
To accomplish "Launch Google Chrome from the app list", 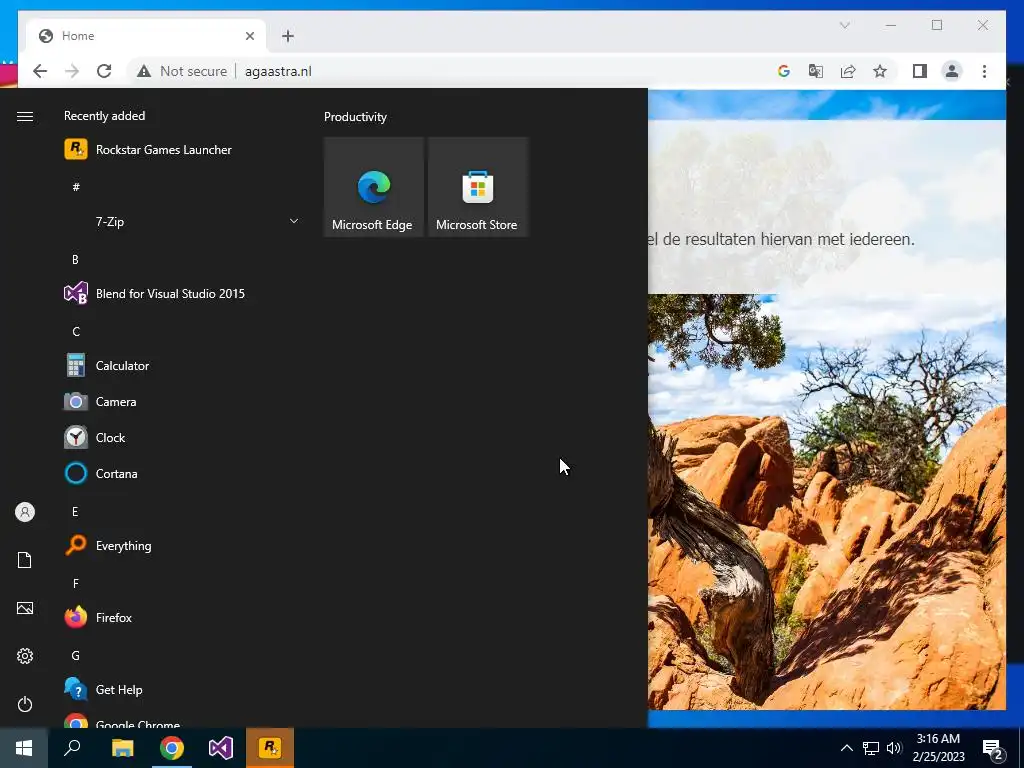I will pos(182,721).
